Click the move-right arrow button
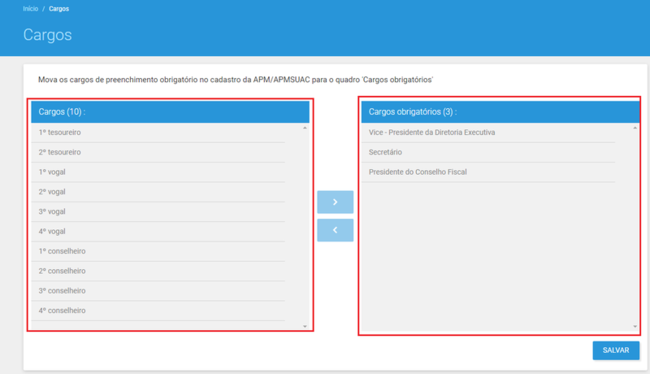This screenshot has width=650, height=374. click(335, 202)
